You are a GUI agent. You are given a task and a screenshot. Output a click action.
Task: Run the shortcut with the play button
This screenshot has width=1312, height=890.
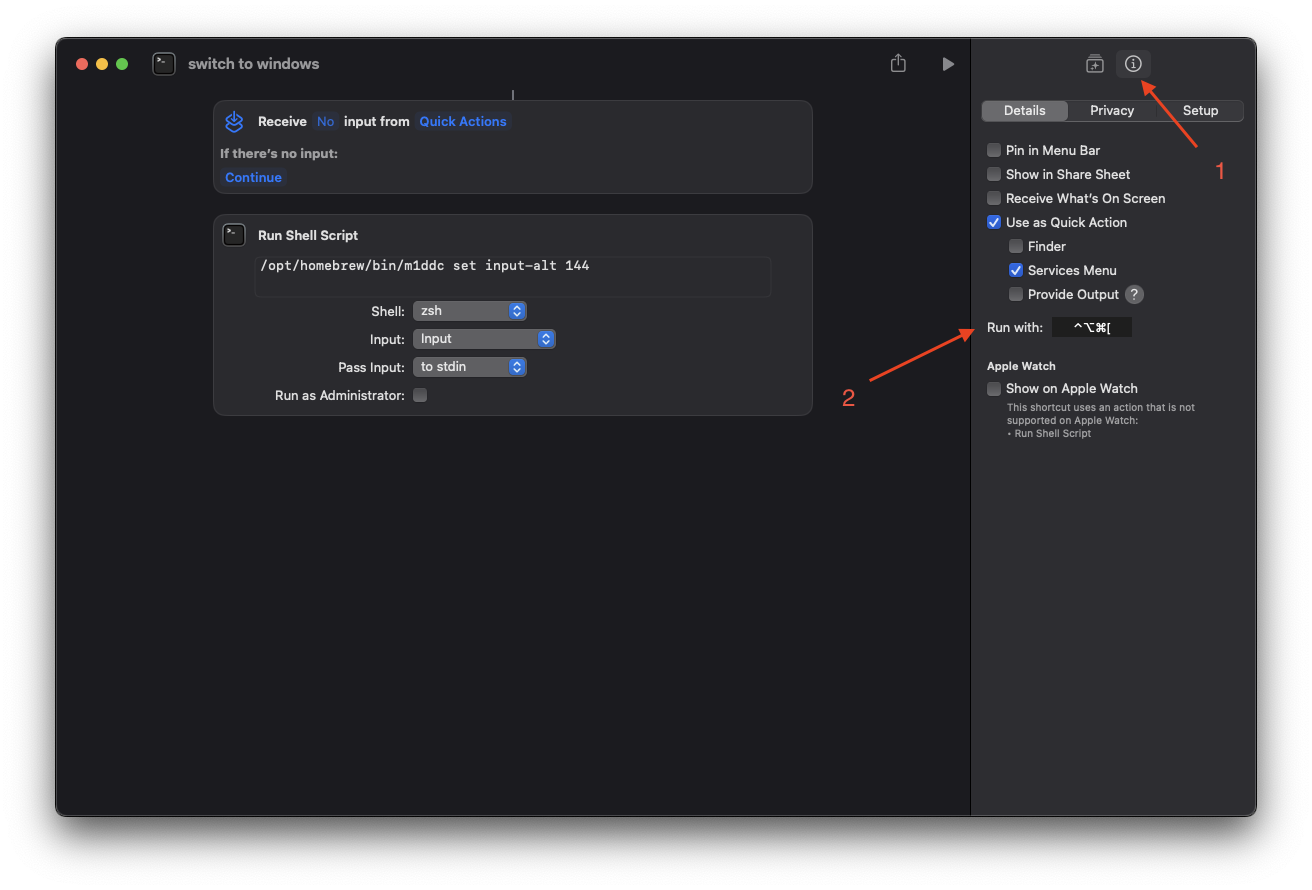click(x=948, y=64)
